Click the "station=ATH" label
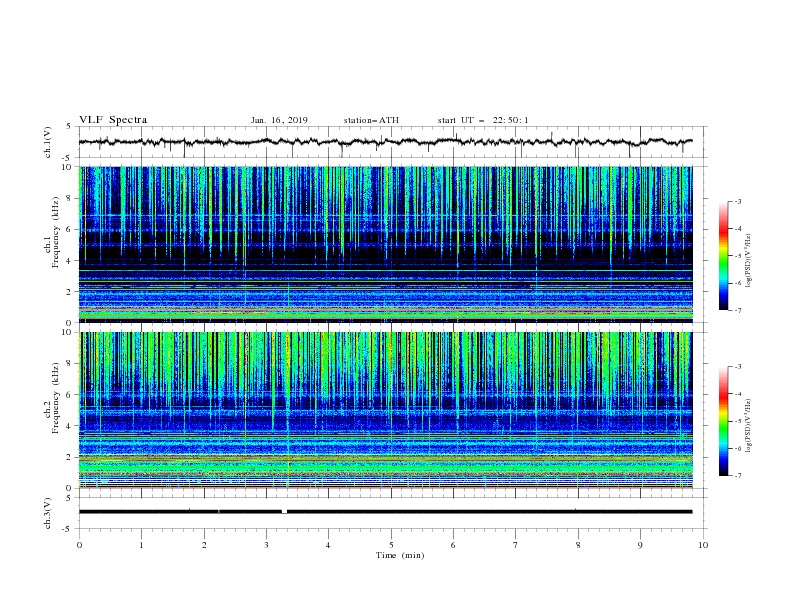 pyautogui.click(x=371, y=120)
